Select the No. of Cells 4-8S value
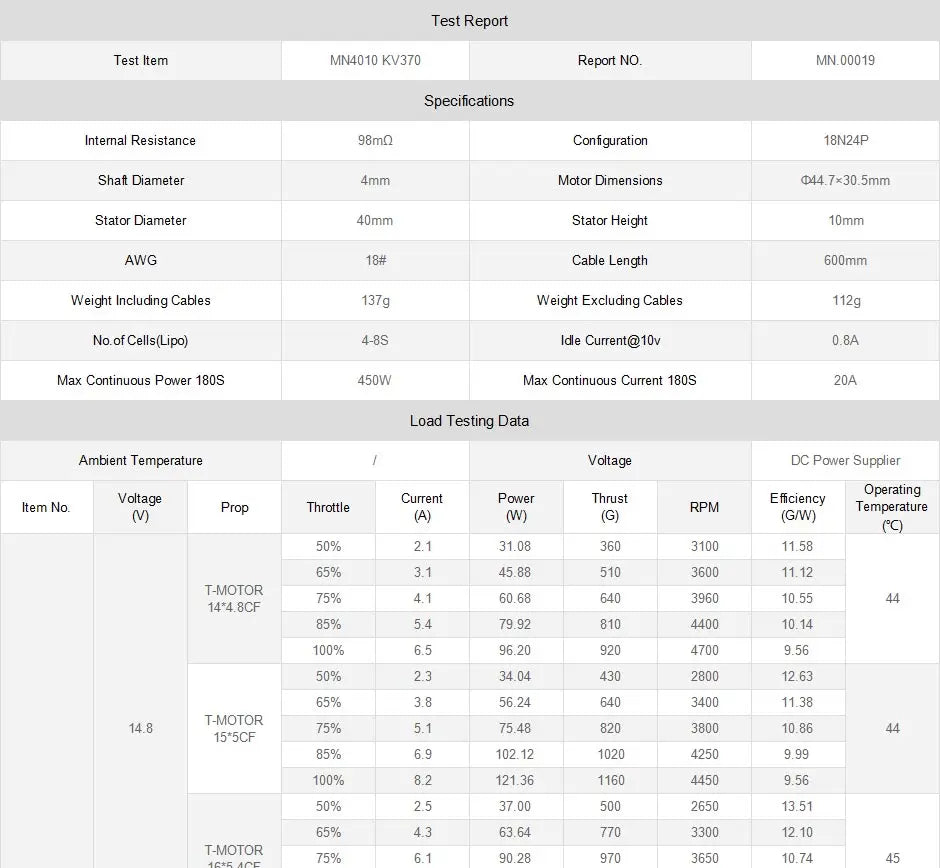This screenshot has width=940, height=868. (x=375, y=341)
